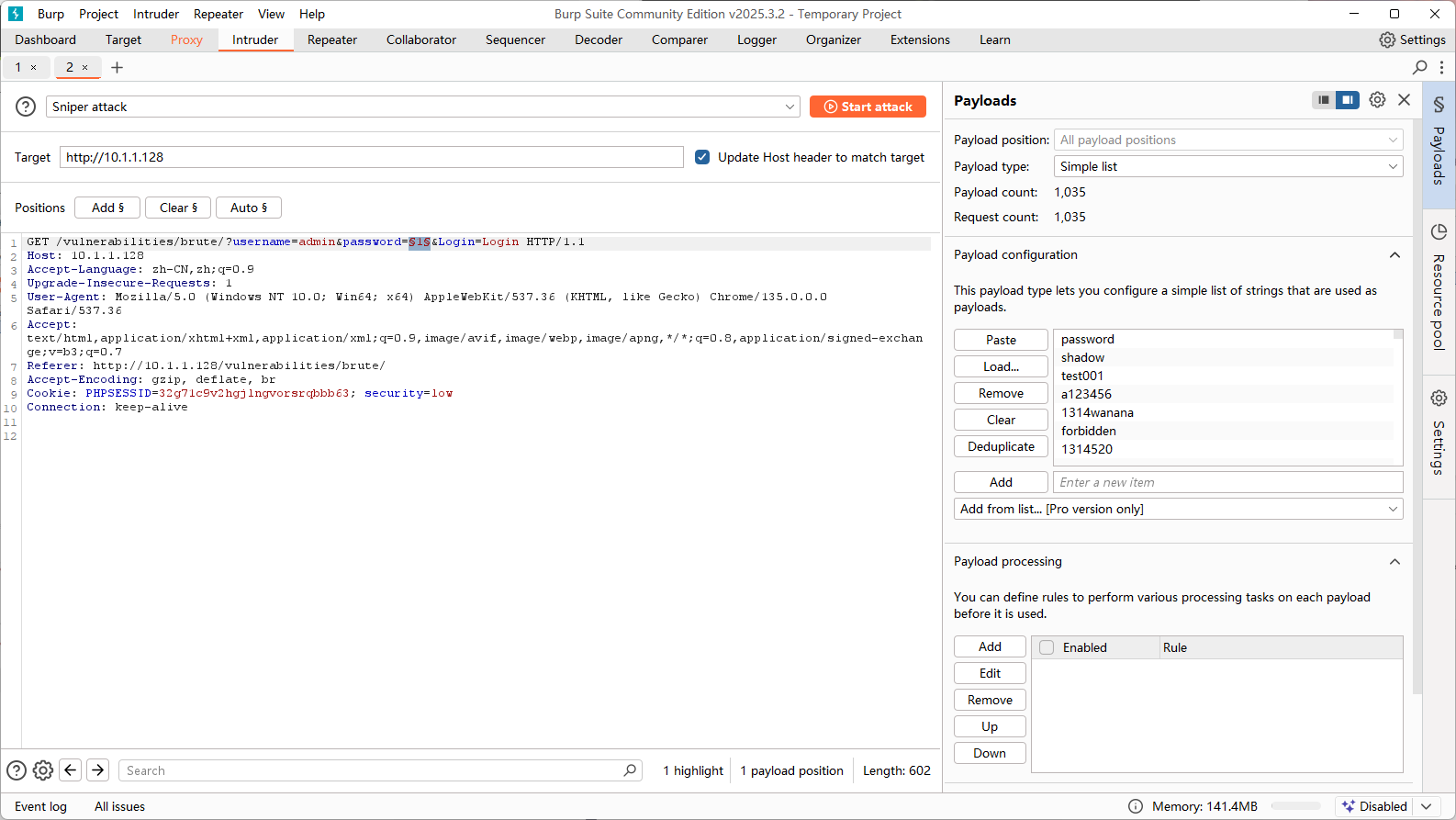Click the Clear § button
1456x820 pixels.
pos(178,208)
